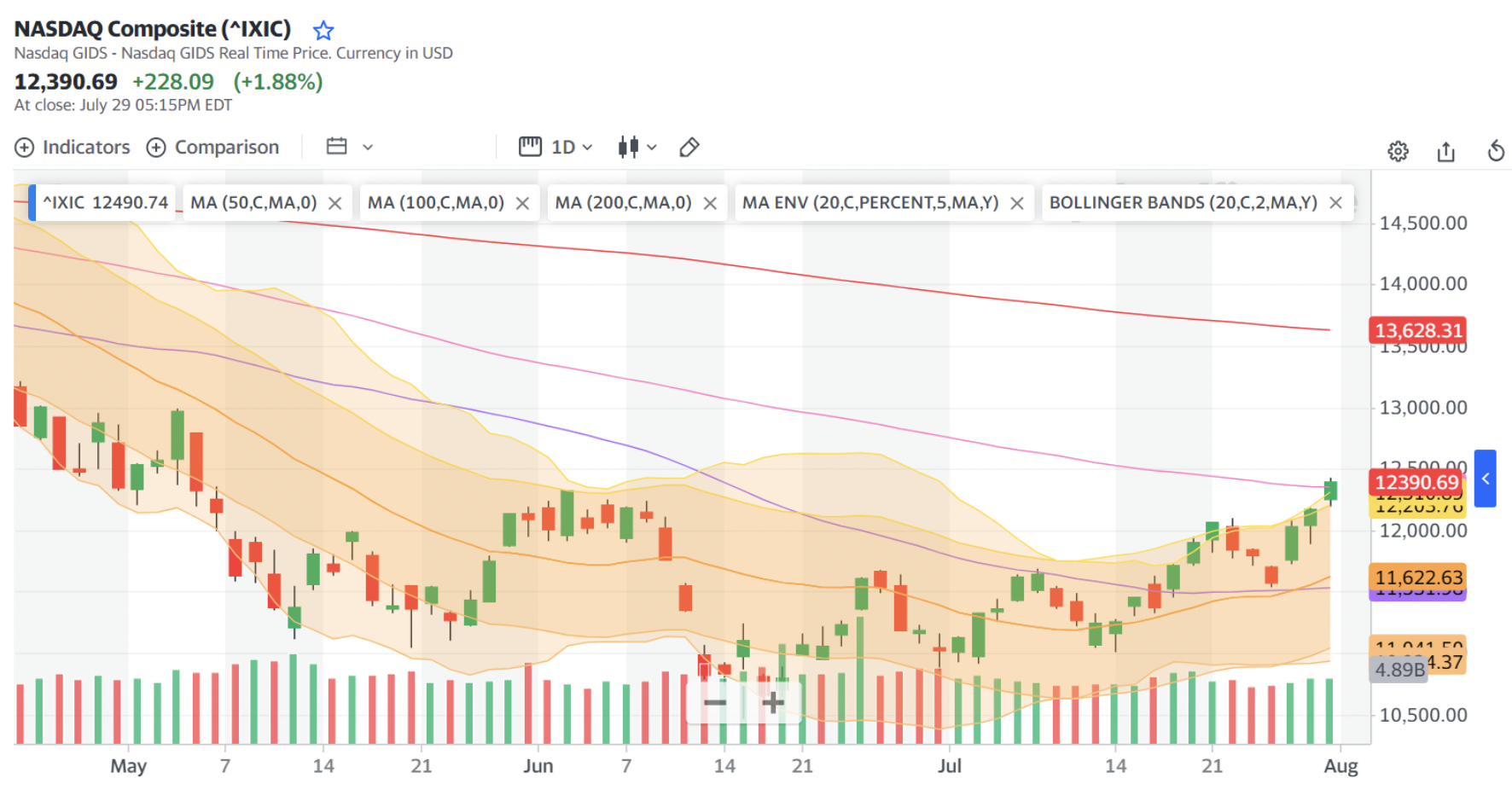Click the Aug label on time axis

(1340, 766)
